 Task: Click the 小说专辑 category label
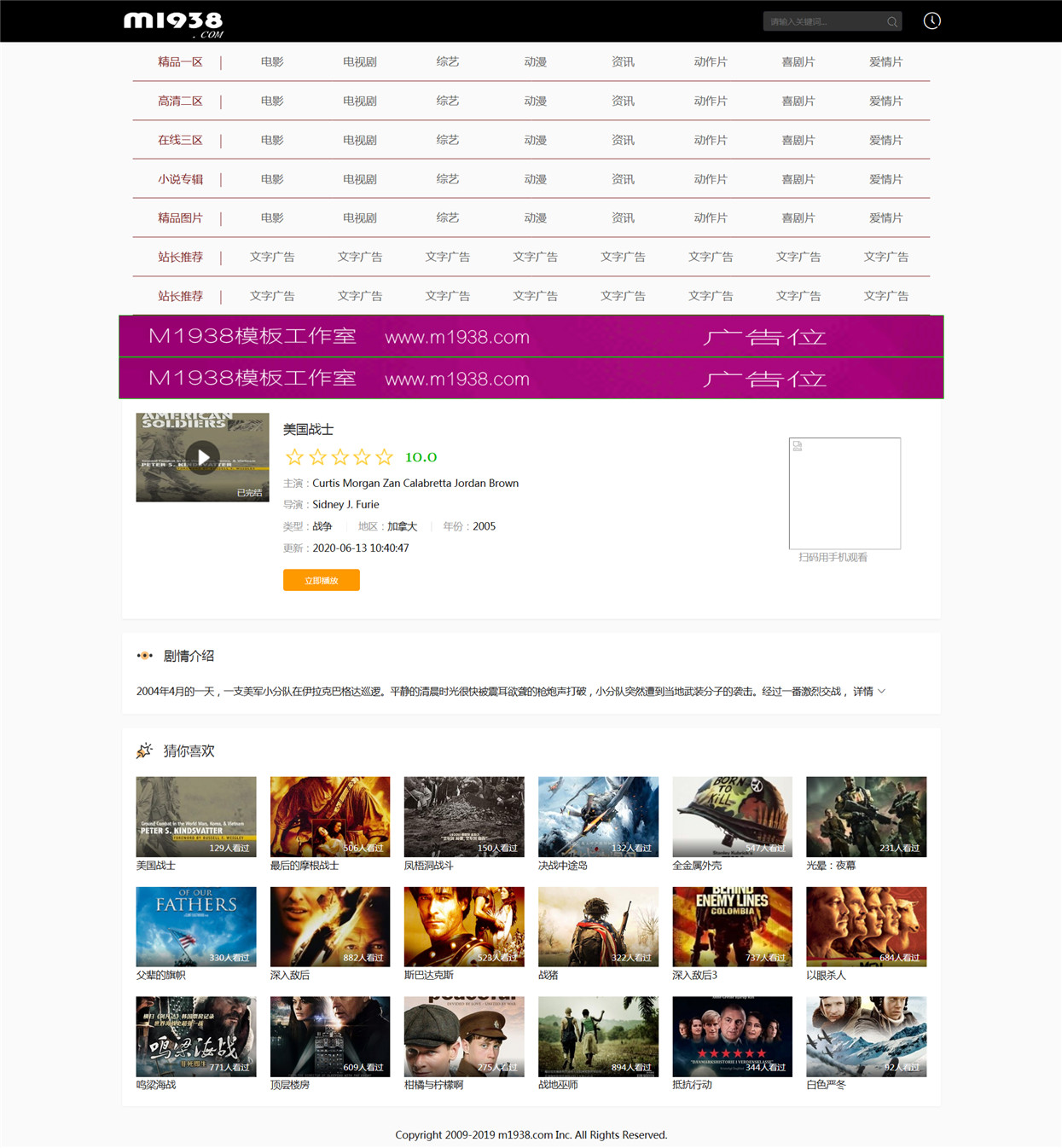coord(180,179)
